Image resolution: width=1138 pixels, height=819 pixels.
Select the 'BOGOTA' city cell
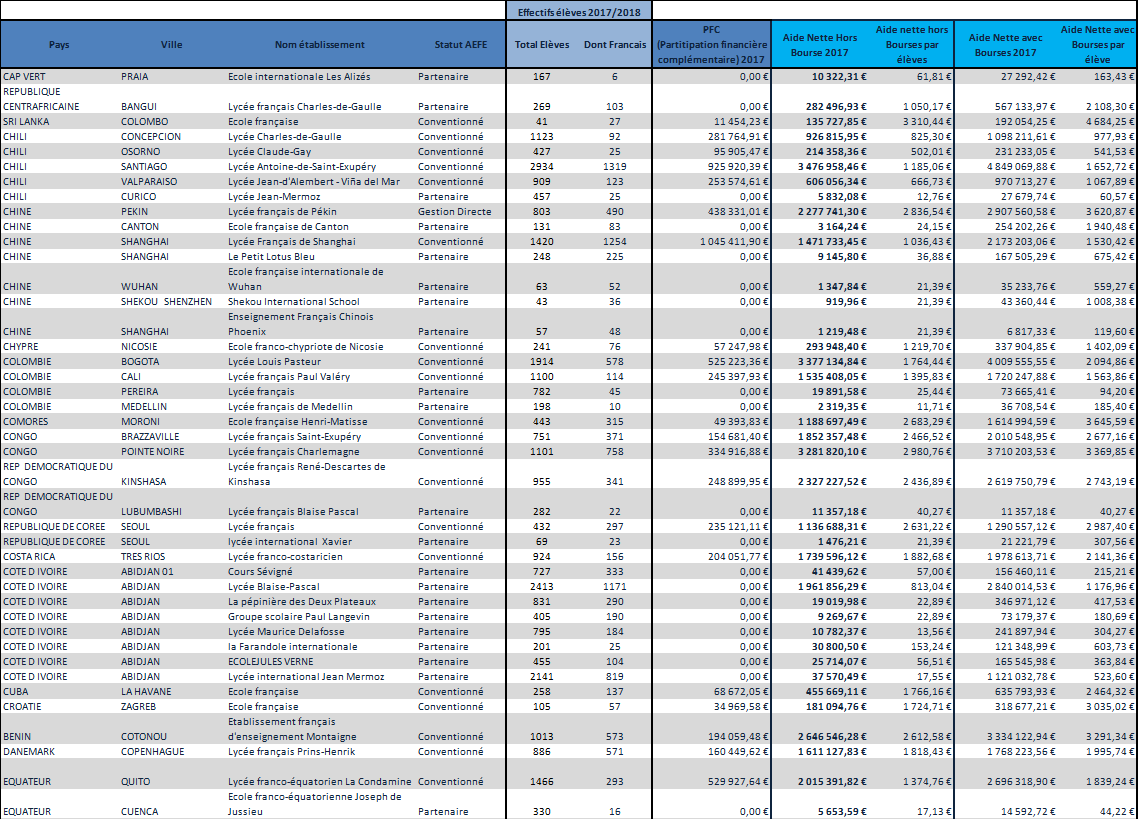point(141,361)
